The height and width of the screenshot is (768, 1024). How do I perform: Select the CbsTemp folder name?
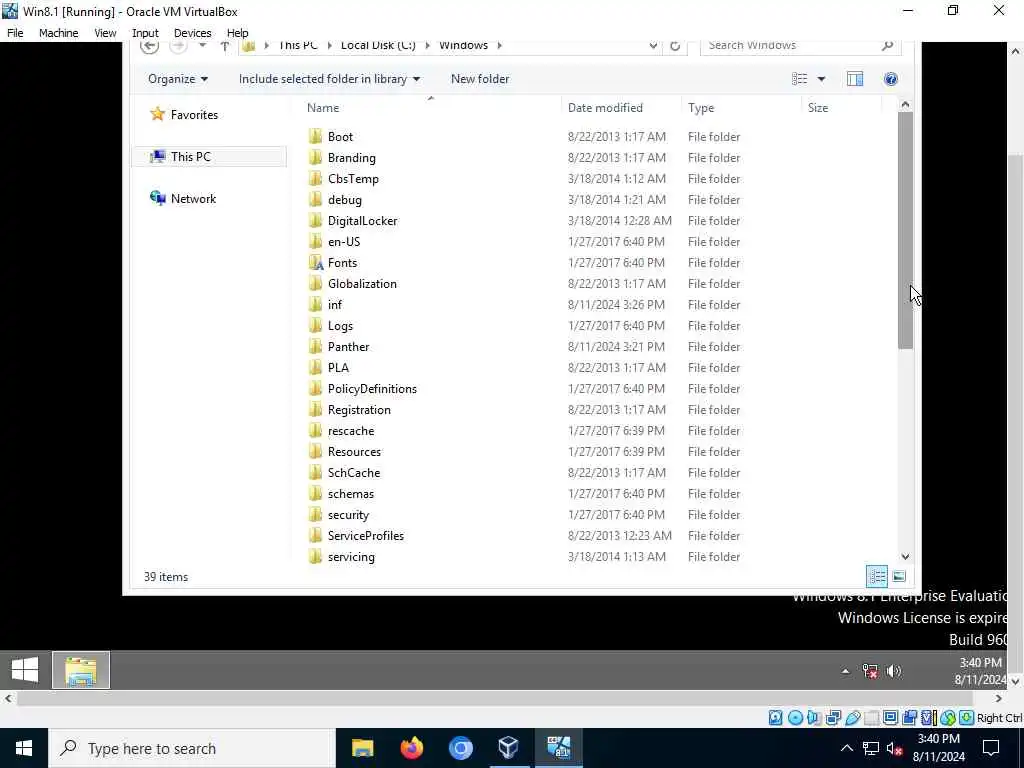[x=353, y=179]
